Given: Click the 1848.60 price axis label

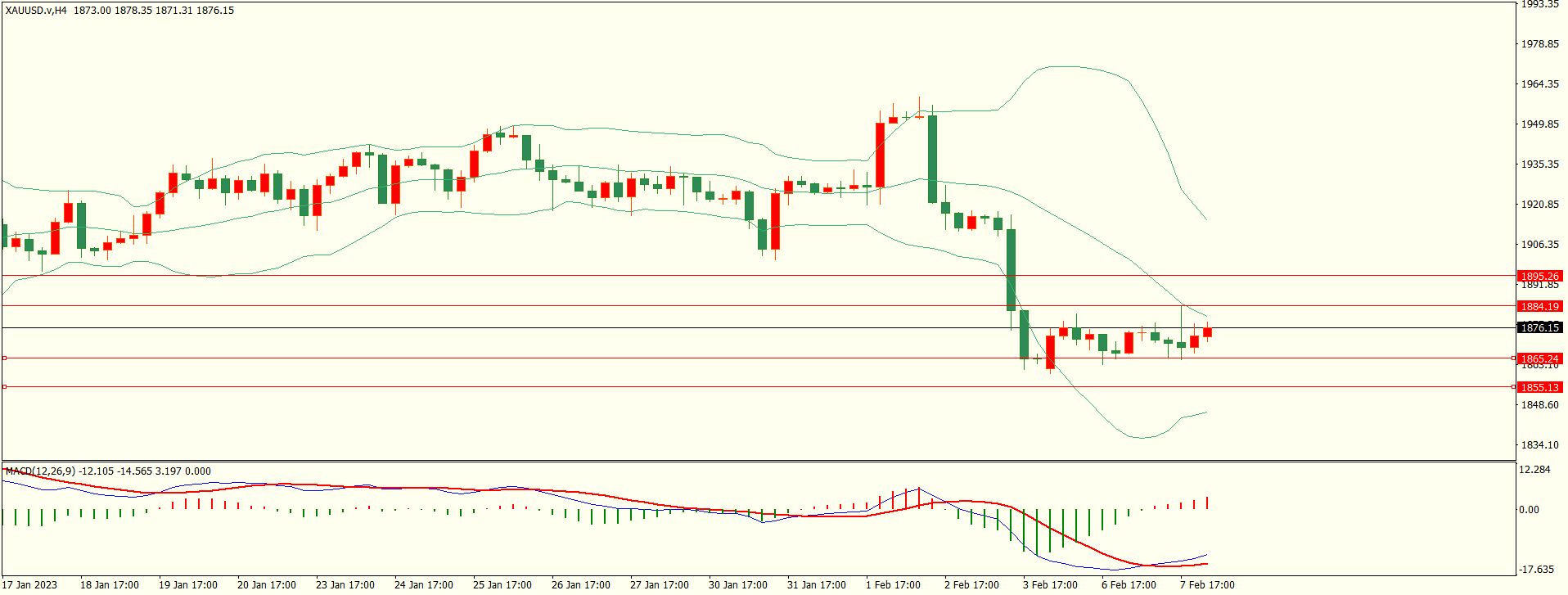Looking at the screenshot, I should tap(1540, 405).
